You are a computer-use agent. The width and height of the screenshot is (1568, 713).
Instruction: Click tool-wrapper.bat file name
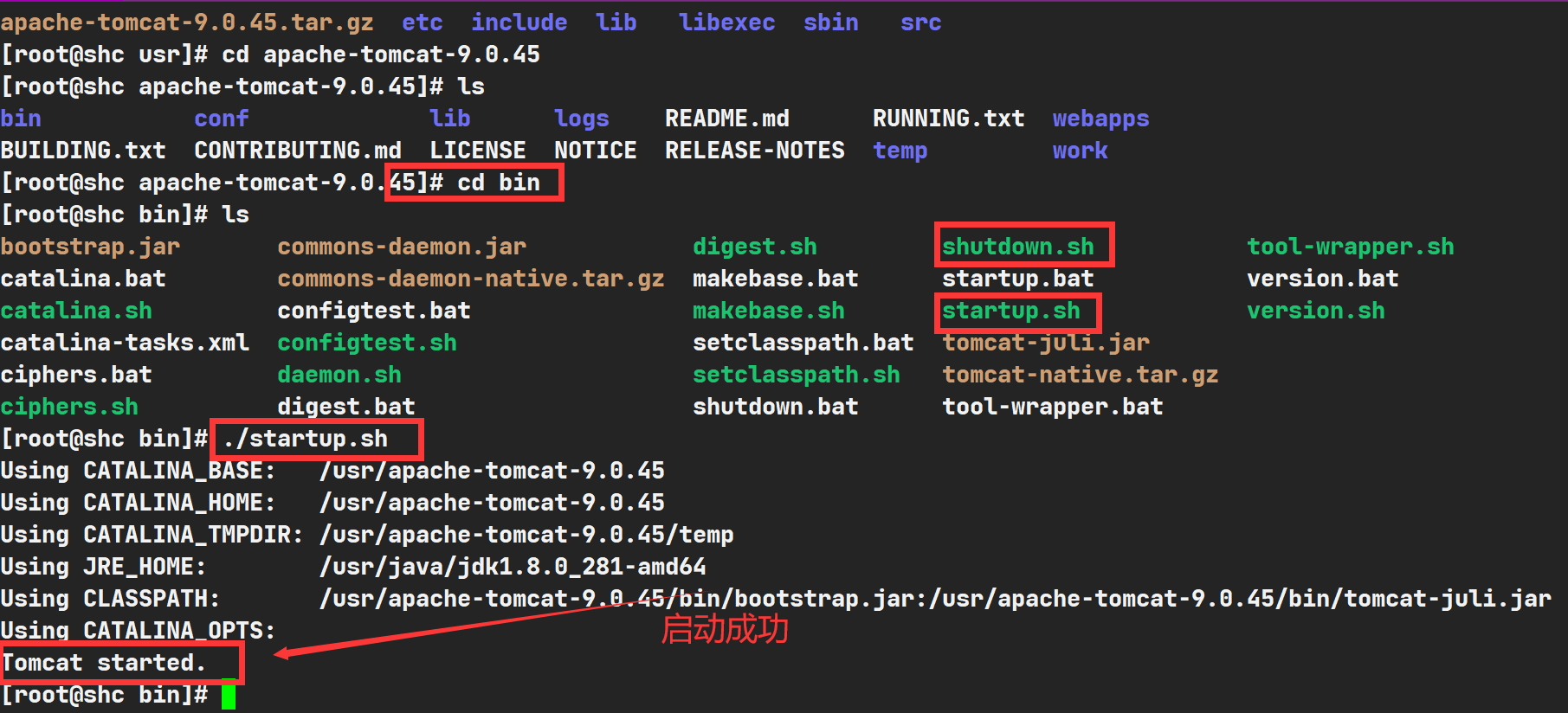click(x=1053, y=407)
